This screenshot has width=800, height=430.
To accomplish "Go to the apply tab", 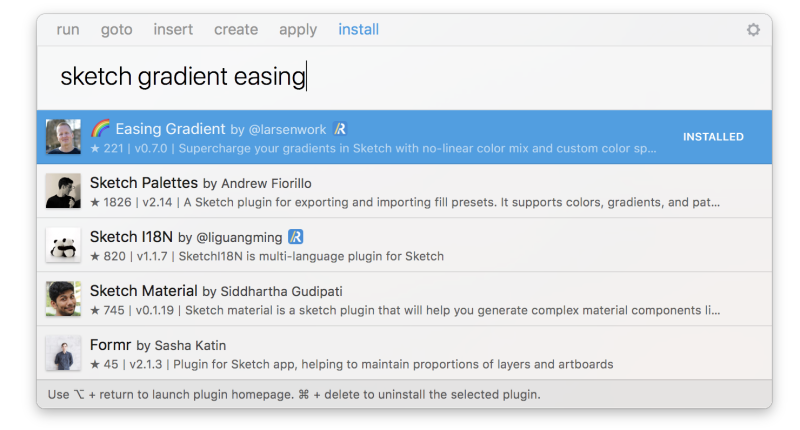I will 298,30.
